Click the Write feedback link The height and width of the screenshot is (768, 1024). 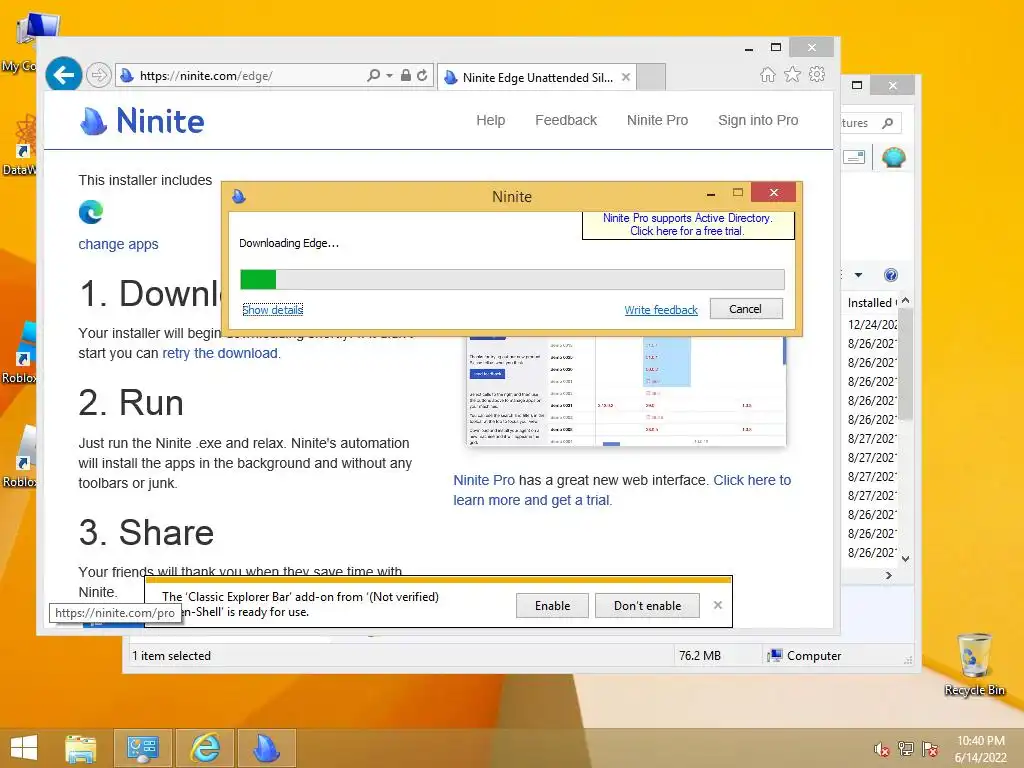(661, 310)
